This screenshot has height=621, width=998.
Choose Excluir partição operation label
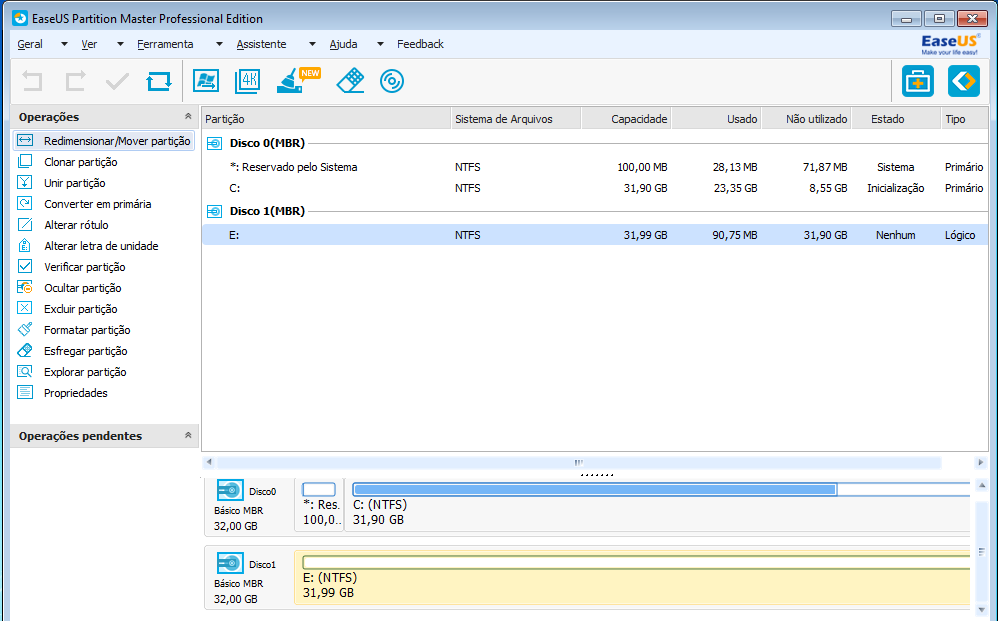[x=81, y=309]
